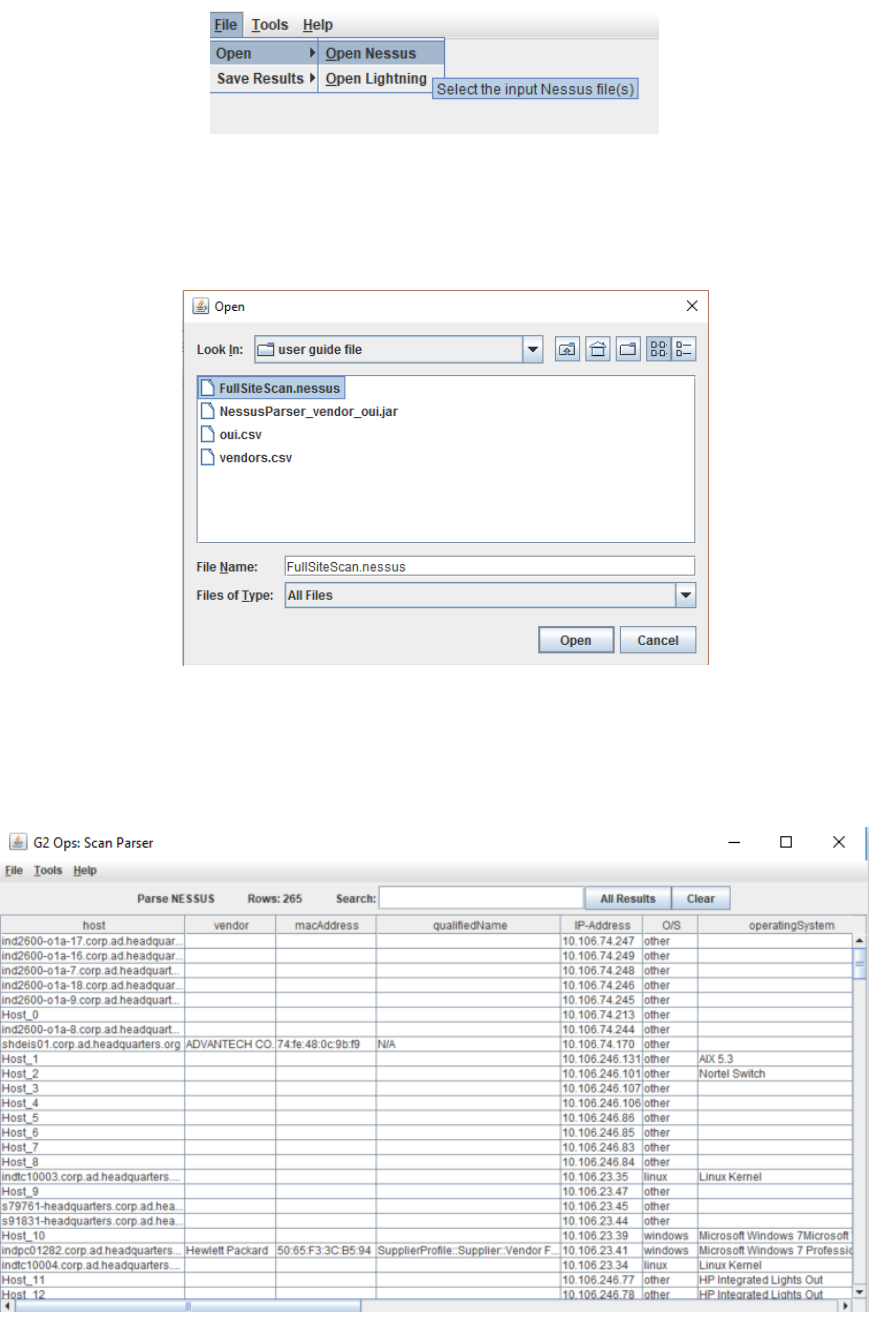869x1341 pixels.
Task: Open the Files of Type dropdown
Action: click(x=685, y=595)
